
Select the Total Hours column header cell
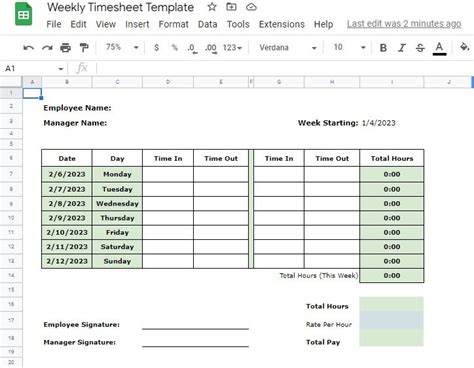click(x=392, y=159)
